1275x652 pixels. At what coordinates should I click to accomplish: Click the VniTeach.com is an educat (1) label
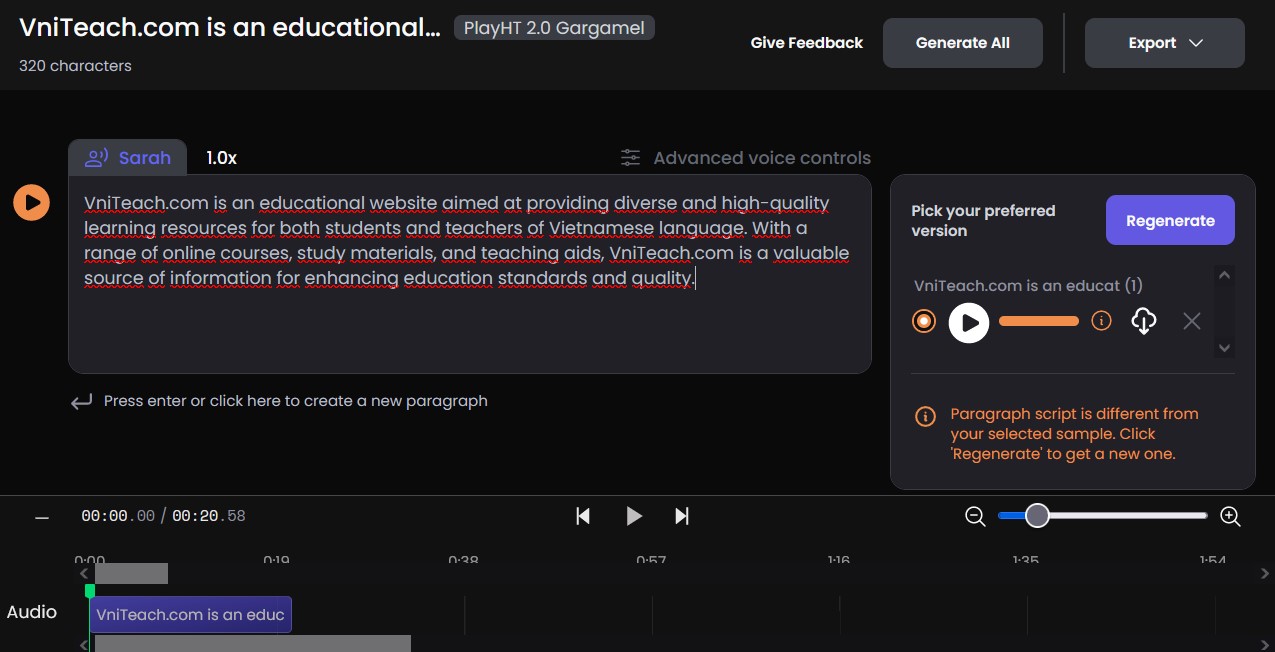1028,286
